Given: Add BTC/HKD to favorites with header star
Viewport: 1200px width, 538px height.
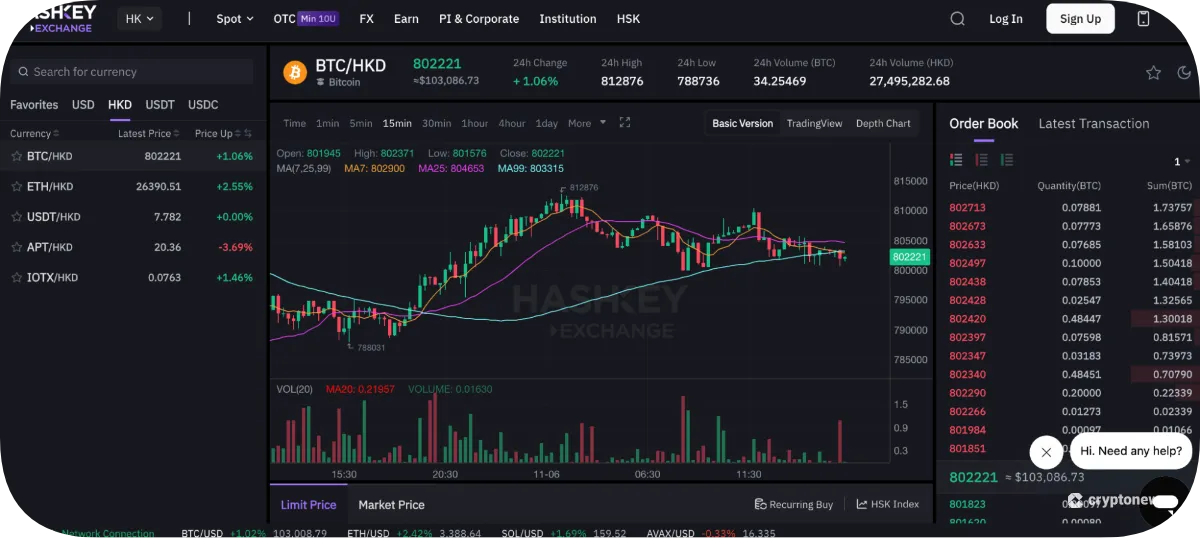Looking at the screenshot, I should tap(1153, 73).
